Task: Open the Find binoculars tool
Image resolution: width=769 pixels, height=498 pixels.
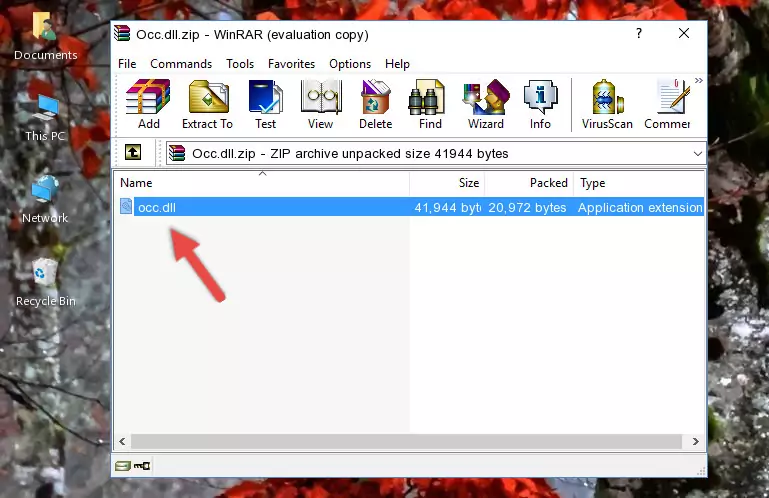Action: coord(430,105)
